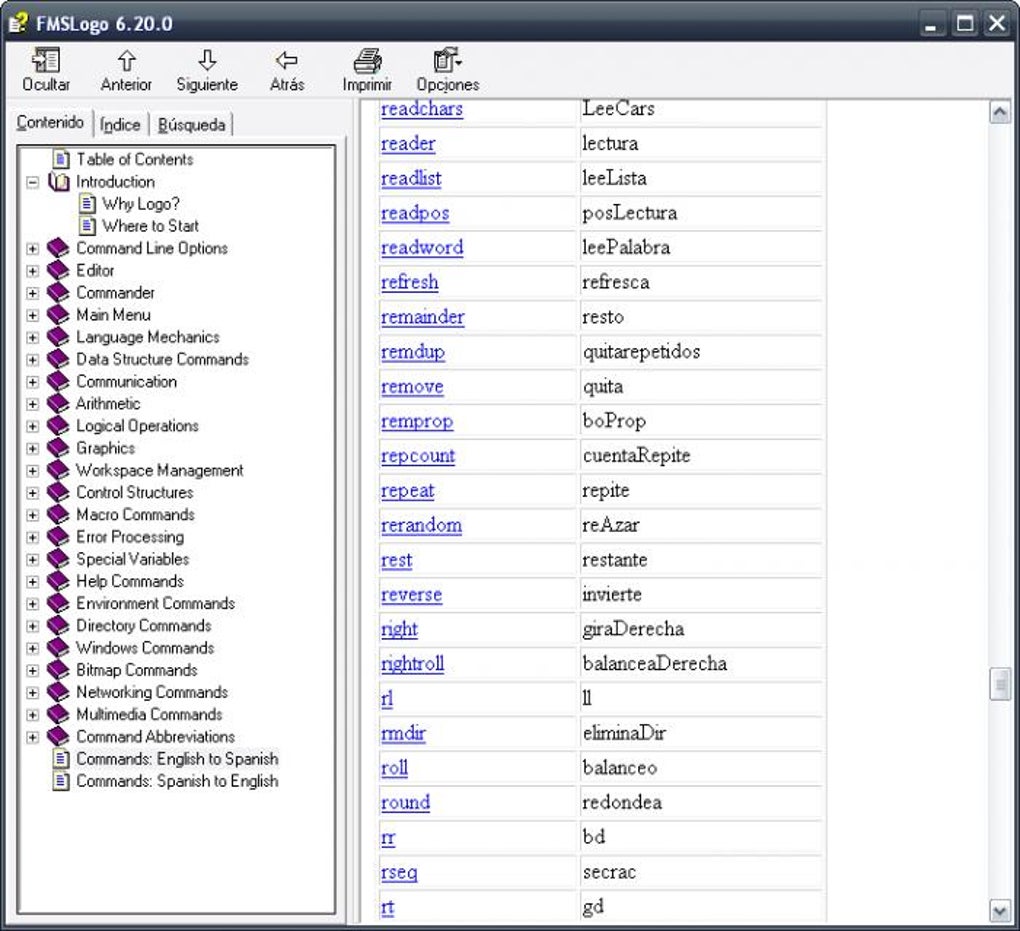This screenshot has width=1020, height=931.
Task: Expand the Workspace Management node
Action: [x=33, y=470]
